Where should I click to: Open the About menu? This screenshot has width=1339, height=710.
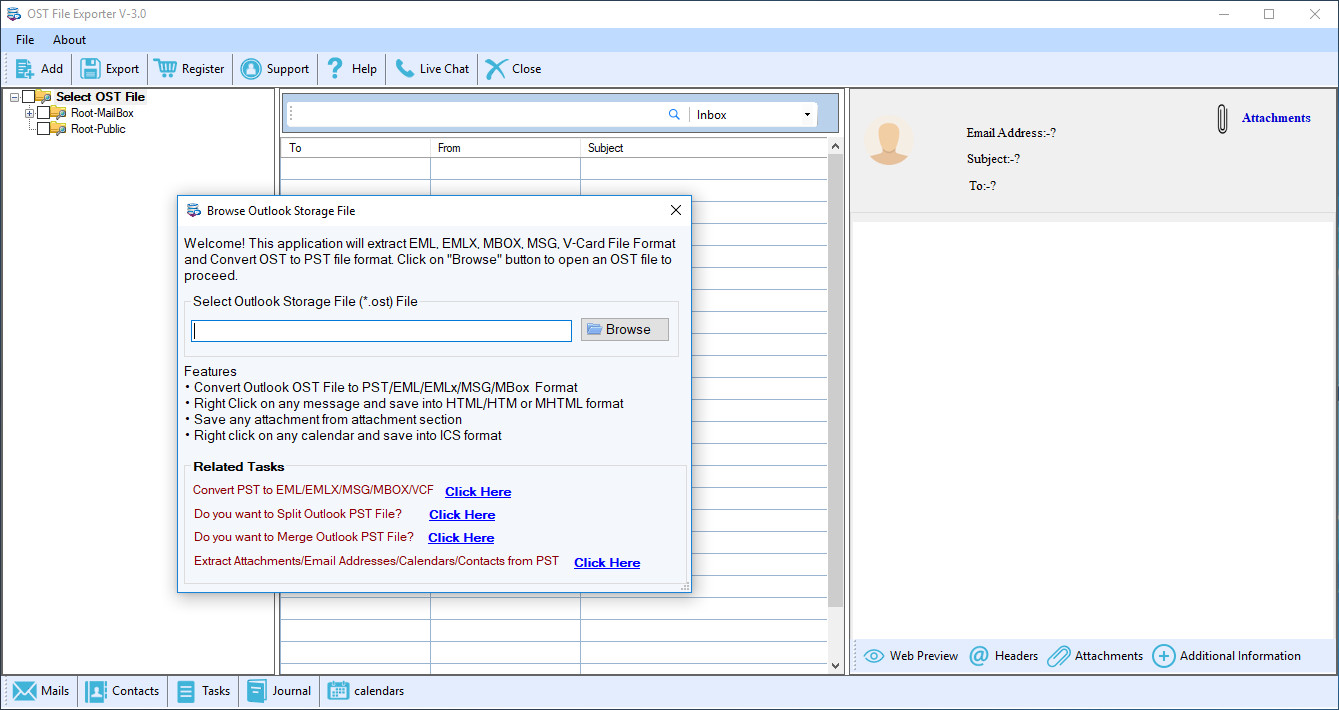70,40
